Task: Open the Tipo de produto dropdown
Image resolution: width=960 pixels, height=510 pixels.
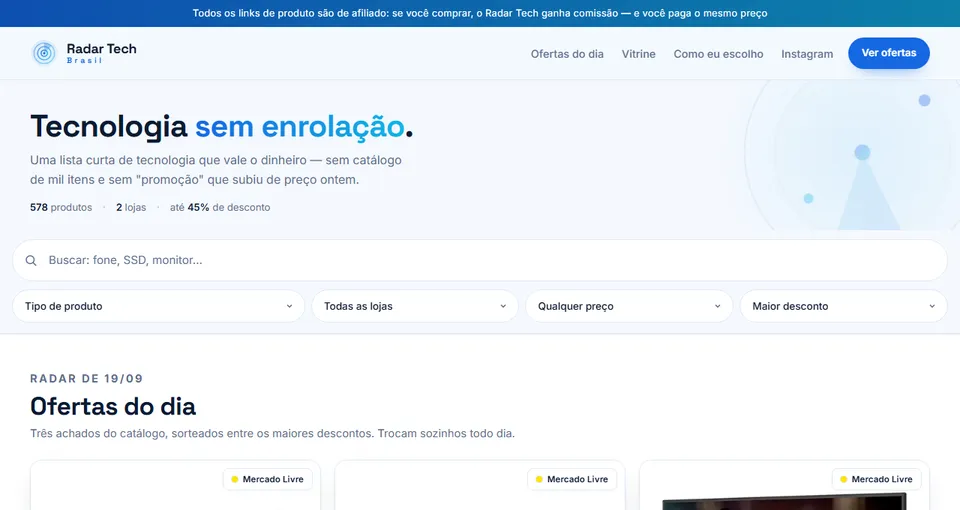Action: tap(159, 306)
